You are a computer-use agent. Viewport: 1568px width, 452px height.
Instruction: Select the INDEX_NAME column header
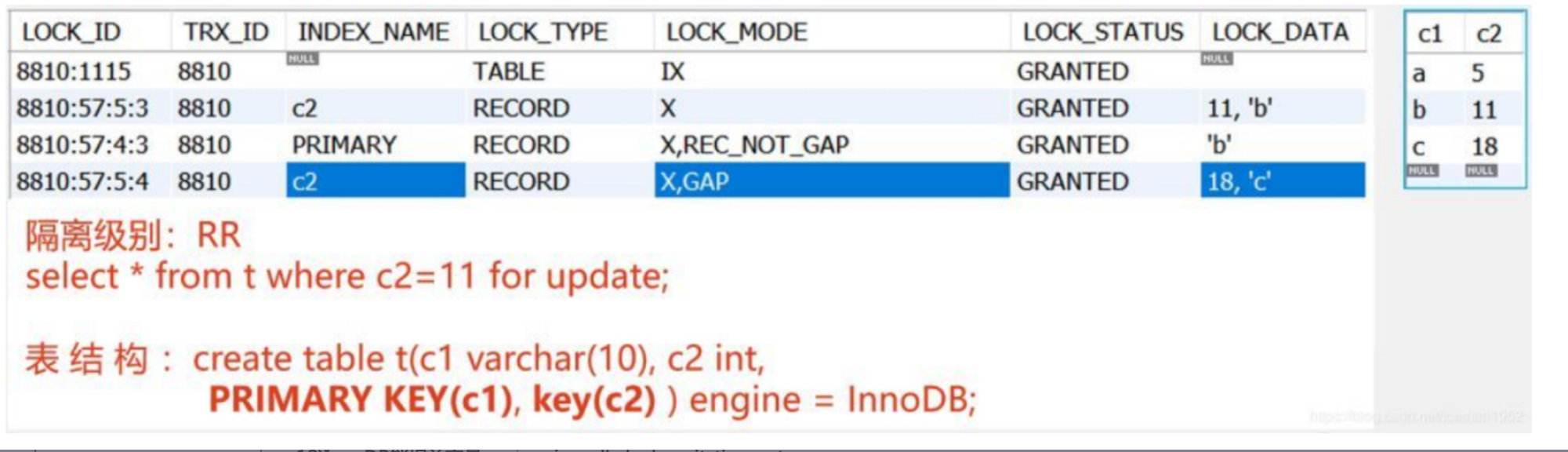(x=373, y=32)
